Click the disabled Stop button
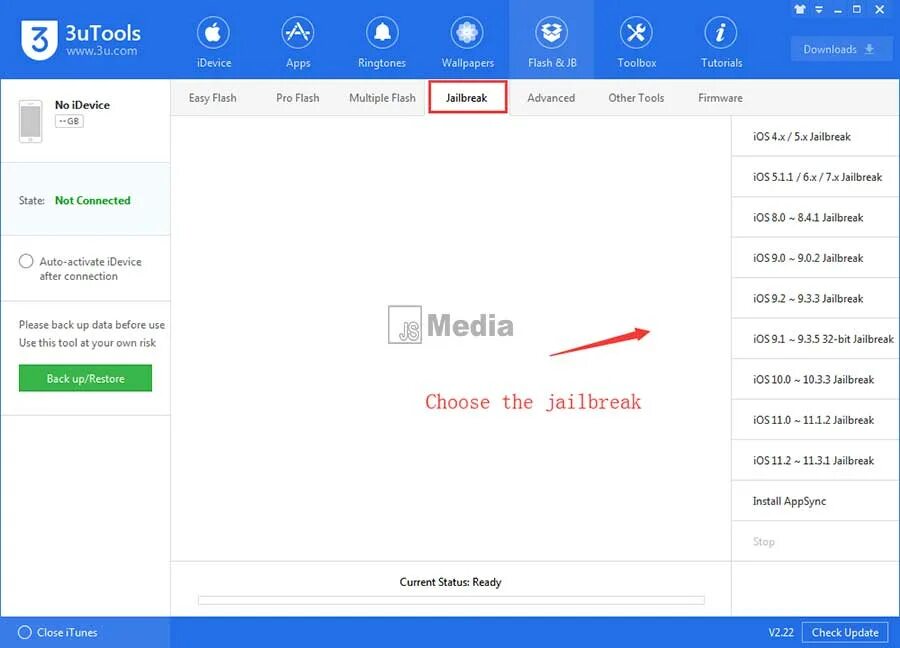 pyautogui.click(x=815, y=541)
